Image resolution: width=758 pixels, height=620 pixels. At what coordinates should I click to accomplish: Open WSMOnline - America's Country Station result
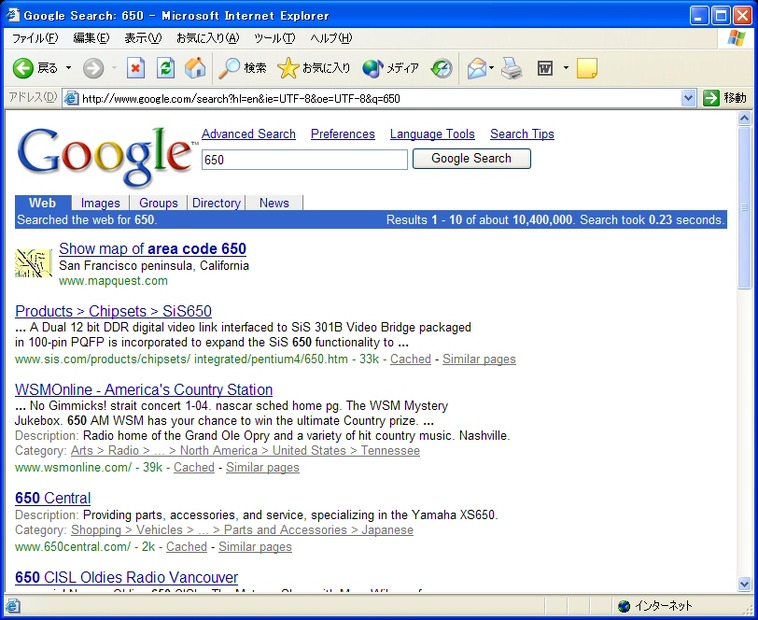coord(144,389)
